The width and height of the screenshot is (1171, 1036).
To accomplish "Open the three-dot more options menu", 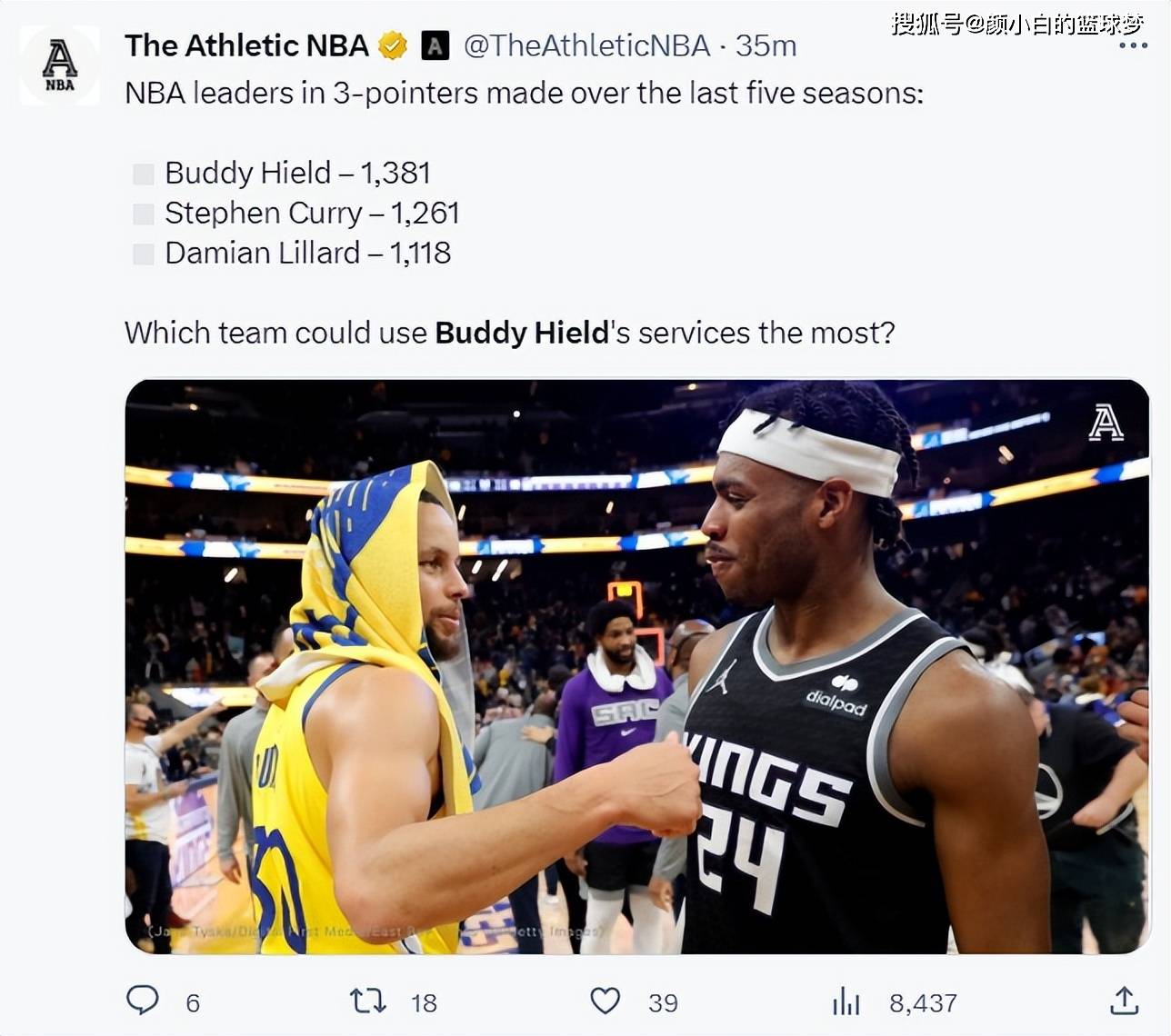I will click(x=1133, y=45).
